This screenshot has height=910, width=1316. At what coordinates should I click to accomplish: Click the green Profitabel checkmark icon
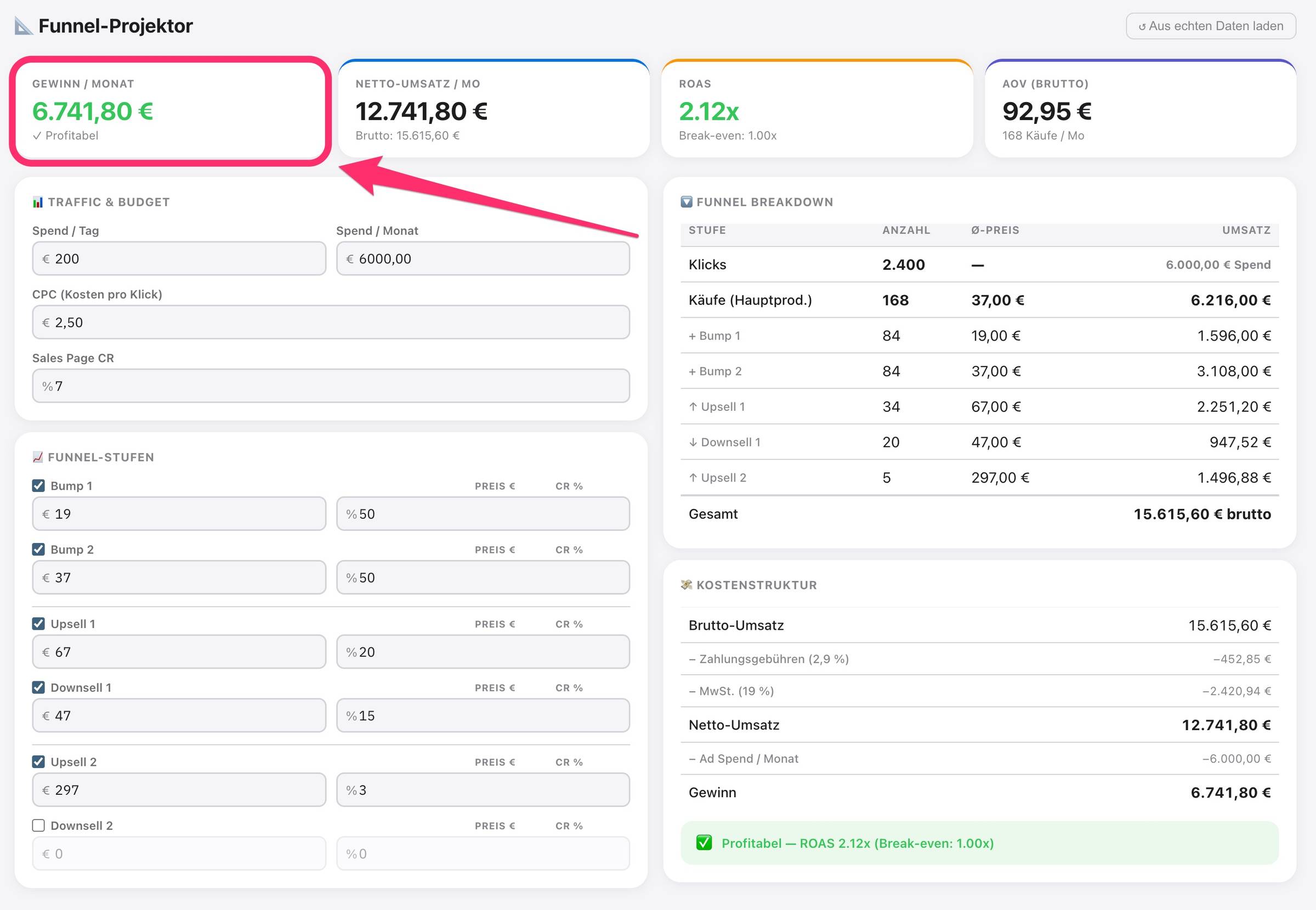pyautogui.click(x=704, y=843)
